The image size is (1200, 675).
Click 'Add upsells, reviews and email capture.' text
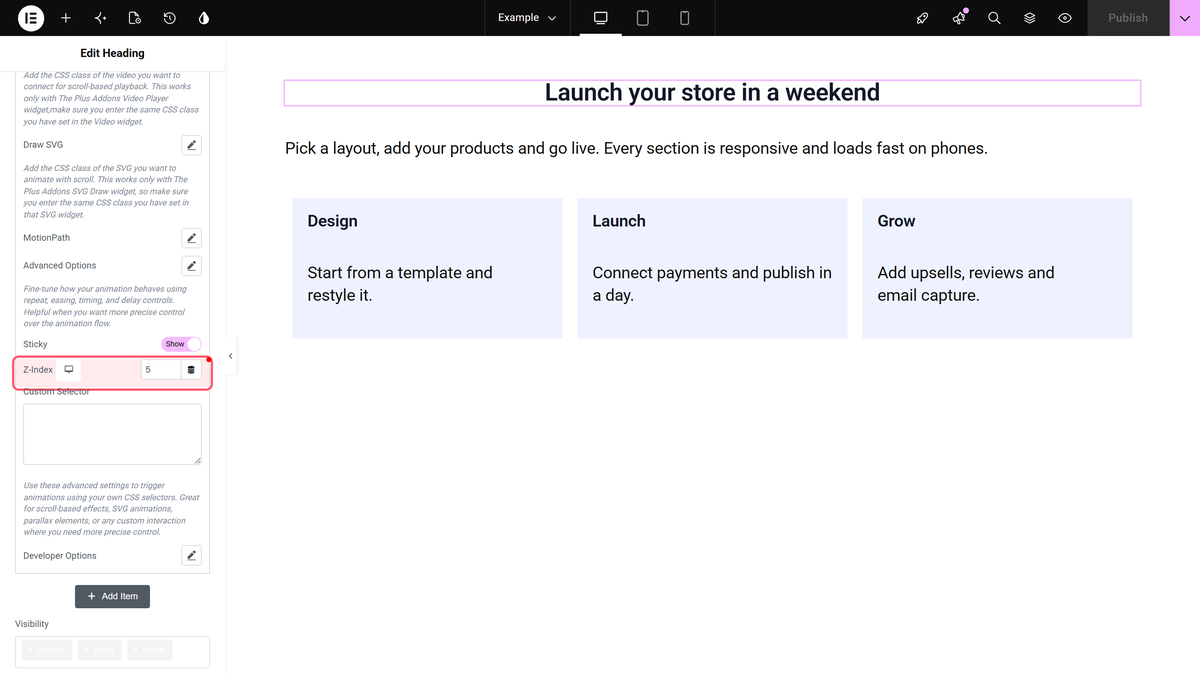click(966, 284)
